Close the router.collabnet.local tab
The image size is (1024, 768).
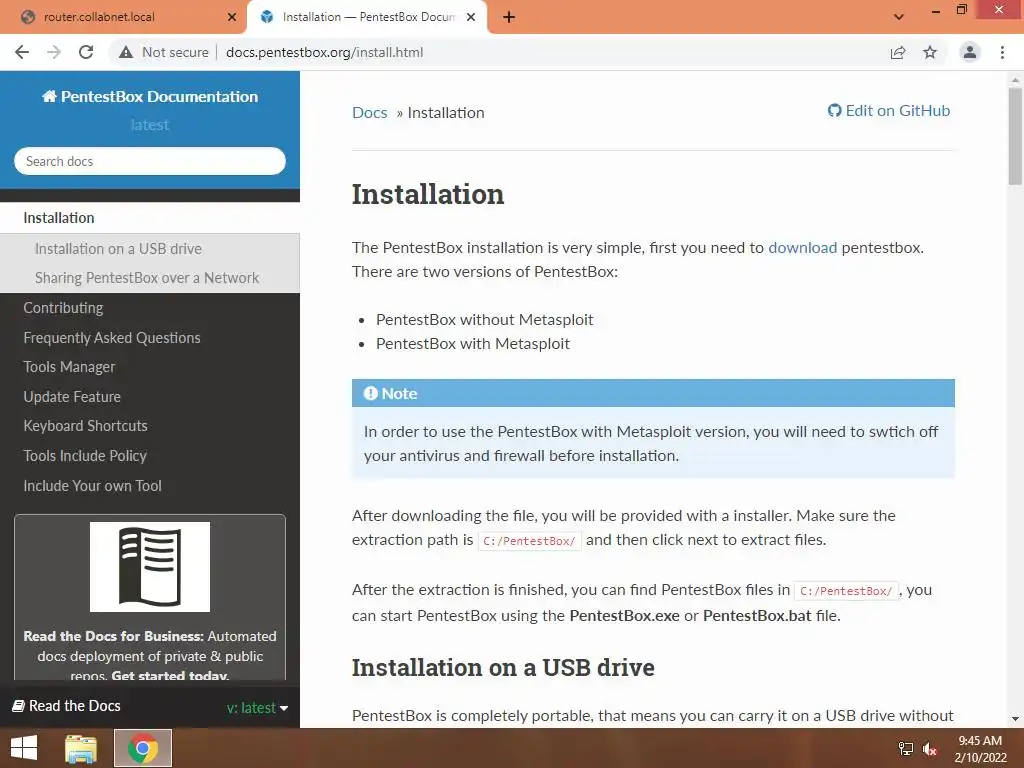232,17
